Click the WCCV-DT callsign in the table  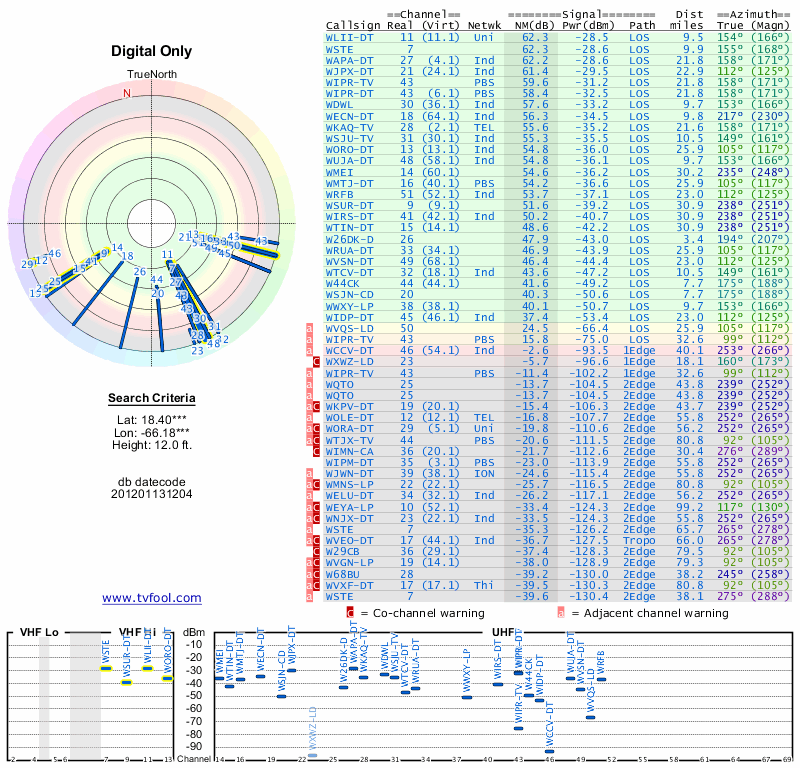point(349,351)
